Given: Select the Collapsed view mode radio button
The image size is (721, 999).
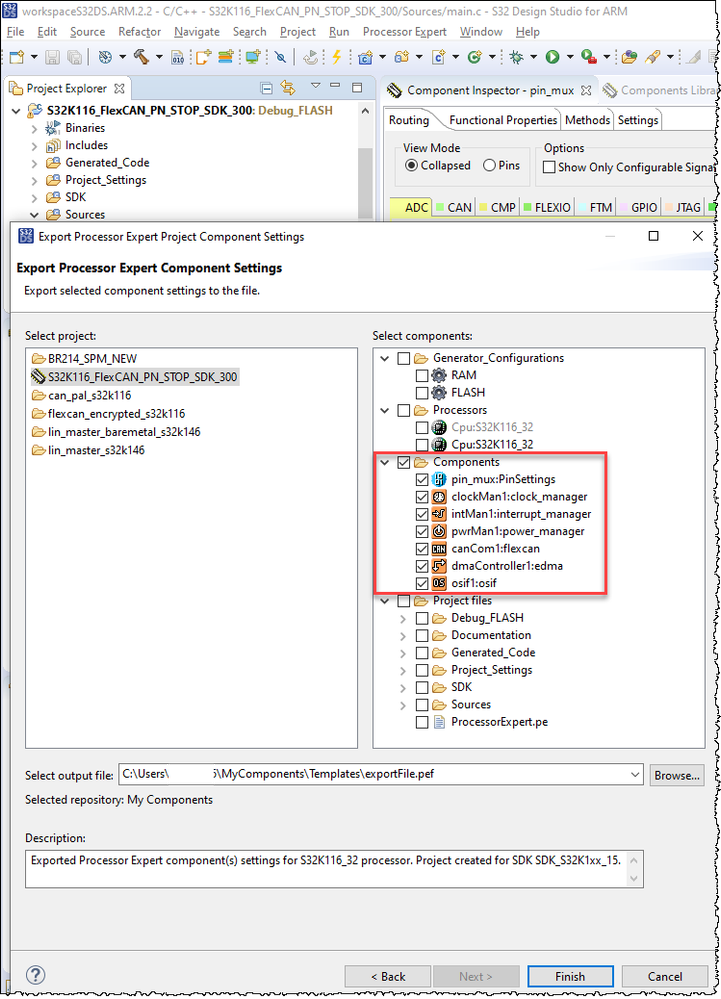Looking at the screenshot, I should coord(411,166).
